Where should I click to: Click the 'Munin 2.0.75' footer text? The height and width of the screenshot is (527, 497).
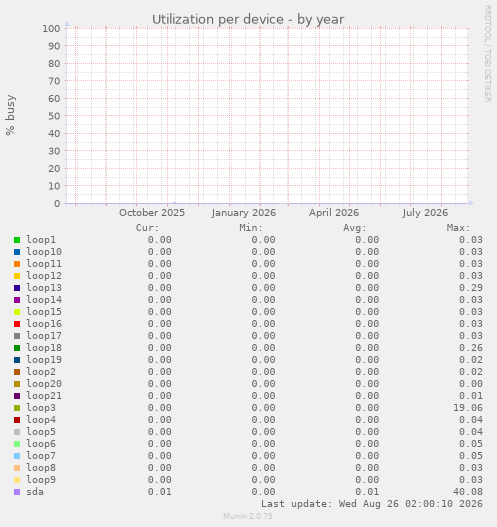click(x=248, y=516)
